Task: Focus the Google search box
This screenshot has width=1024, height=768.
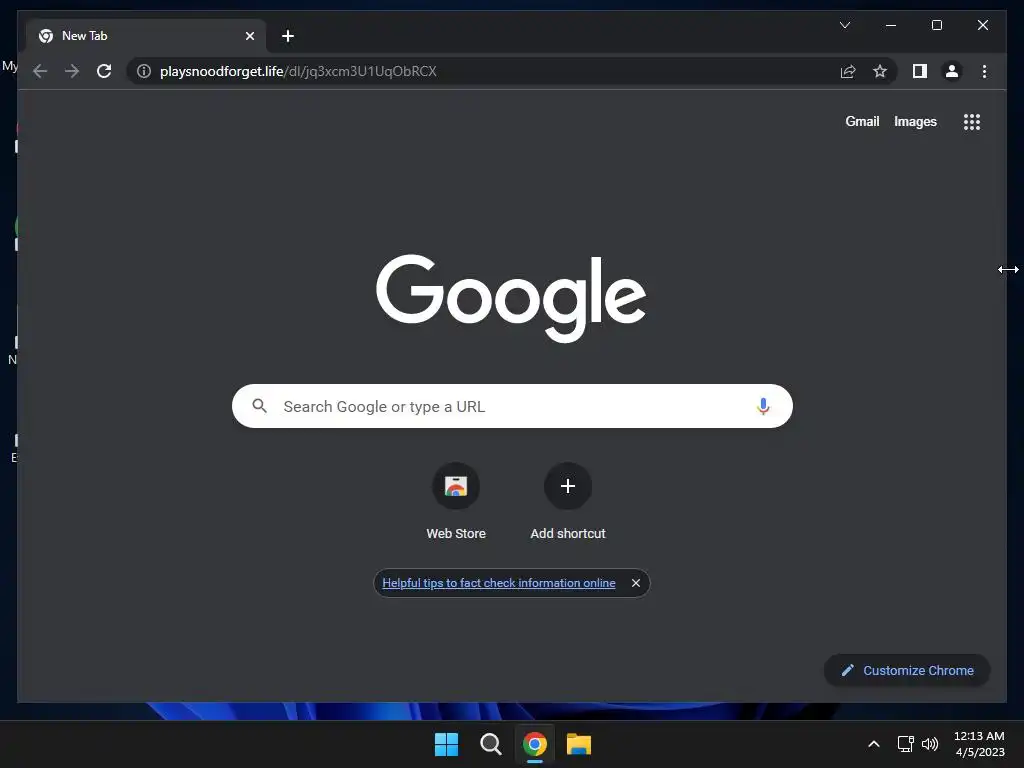Action: (512, 406)
